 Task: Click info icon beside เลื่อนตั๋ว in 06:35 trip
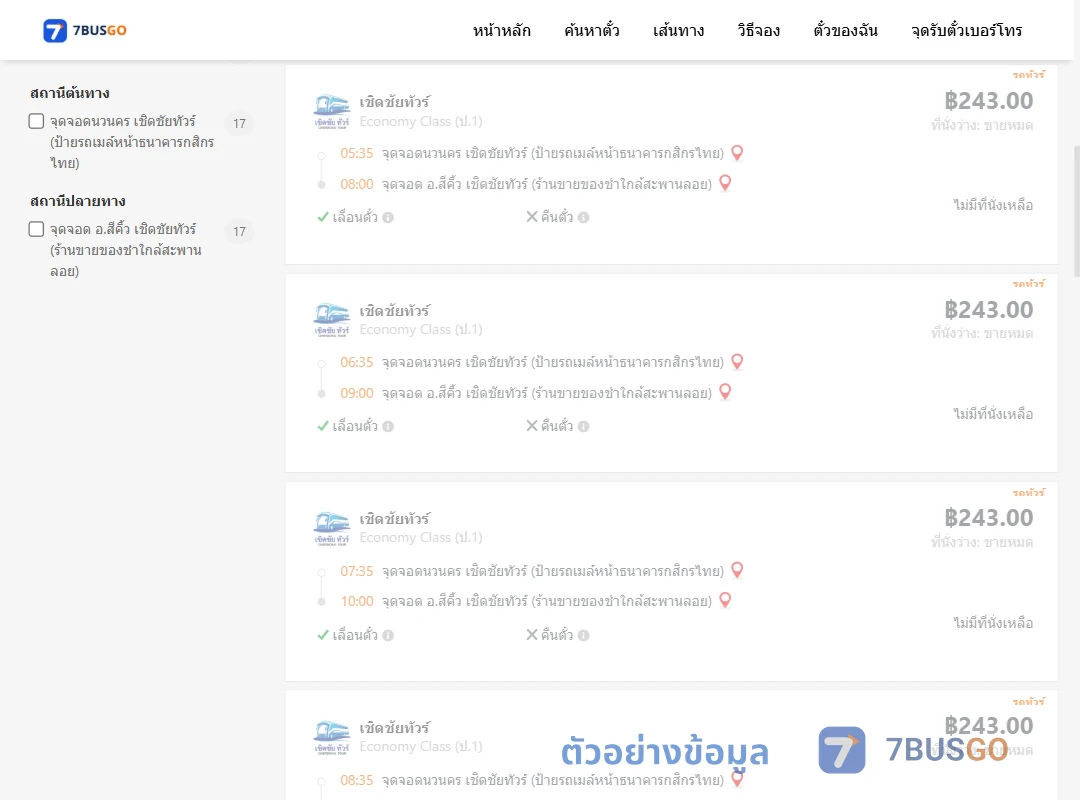click(x=388, y=427)
